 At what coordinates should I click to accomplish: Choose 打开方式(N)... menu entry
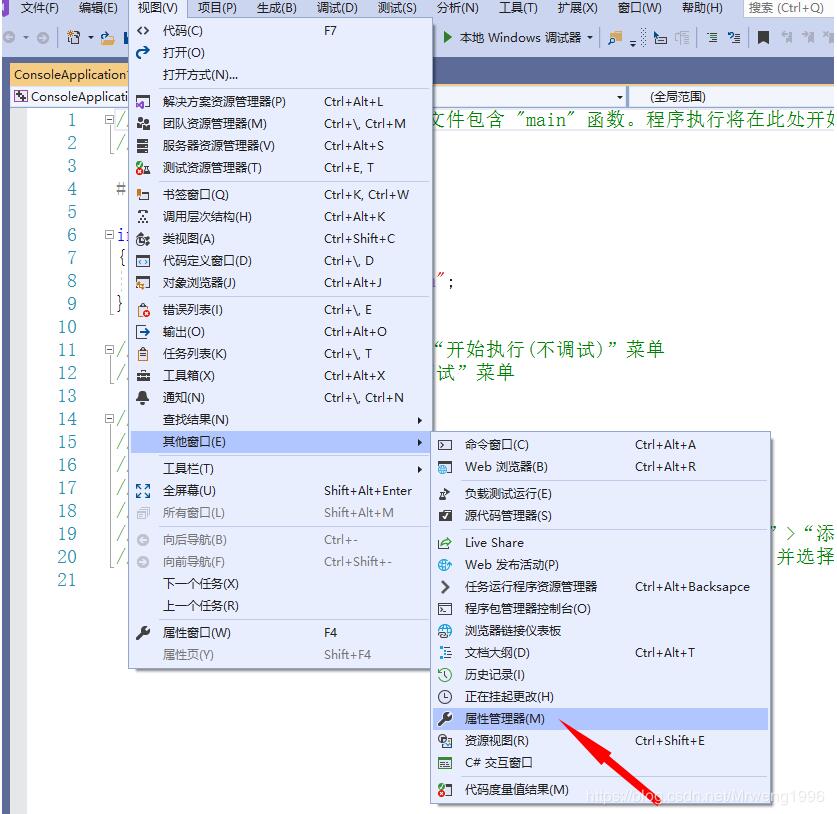tap(280, 75)
